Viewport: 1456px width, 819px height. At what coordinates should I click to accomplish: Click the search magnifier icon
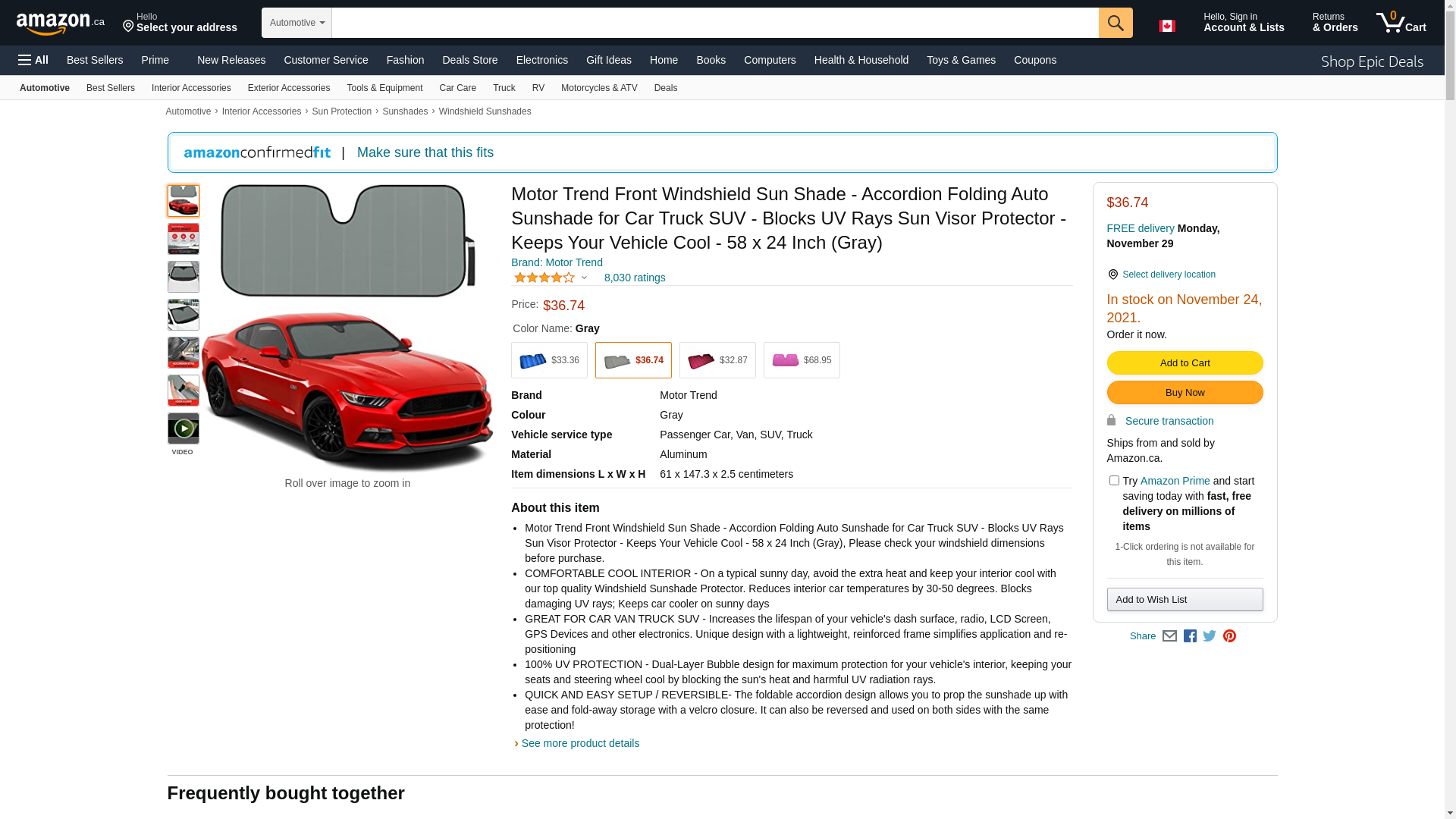point(1115,23)
